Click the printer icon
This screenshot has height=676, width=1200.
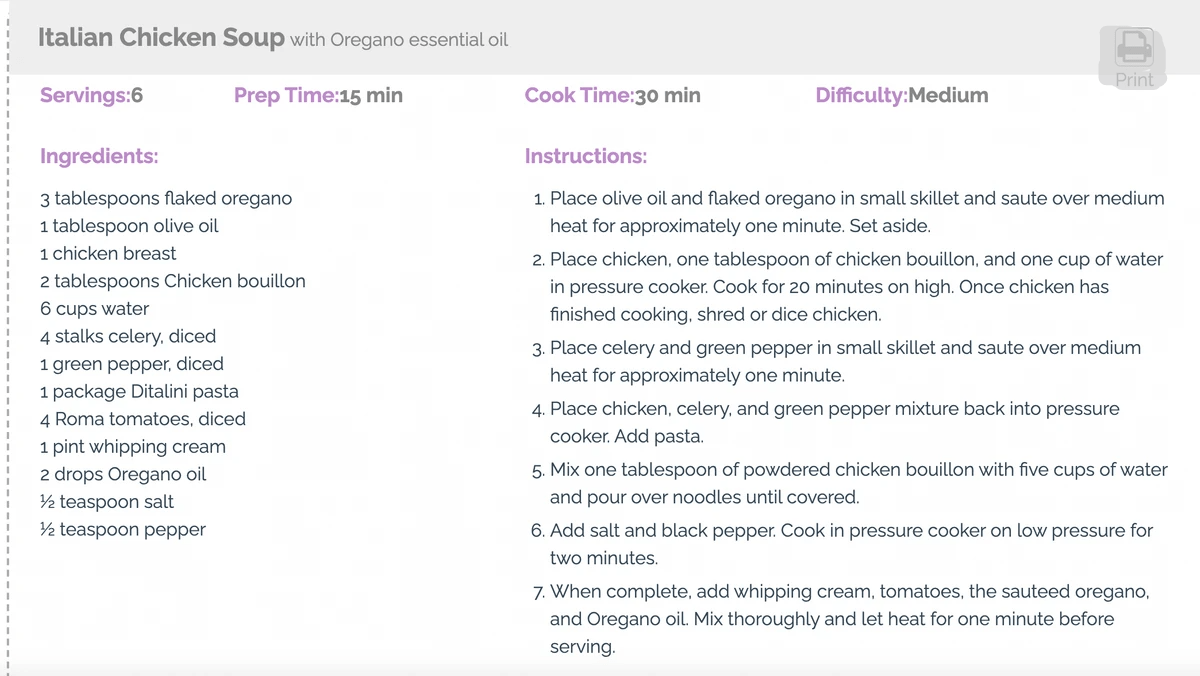pos(1133,47)
